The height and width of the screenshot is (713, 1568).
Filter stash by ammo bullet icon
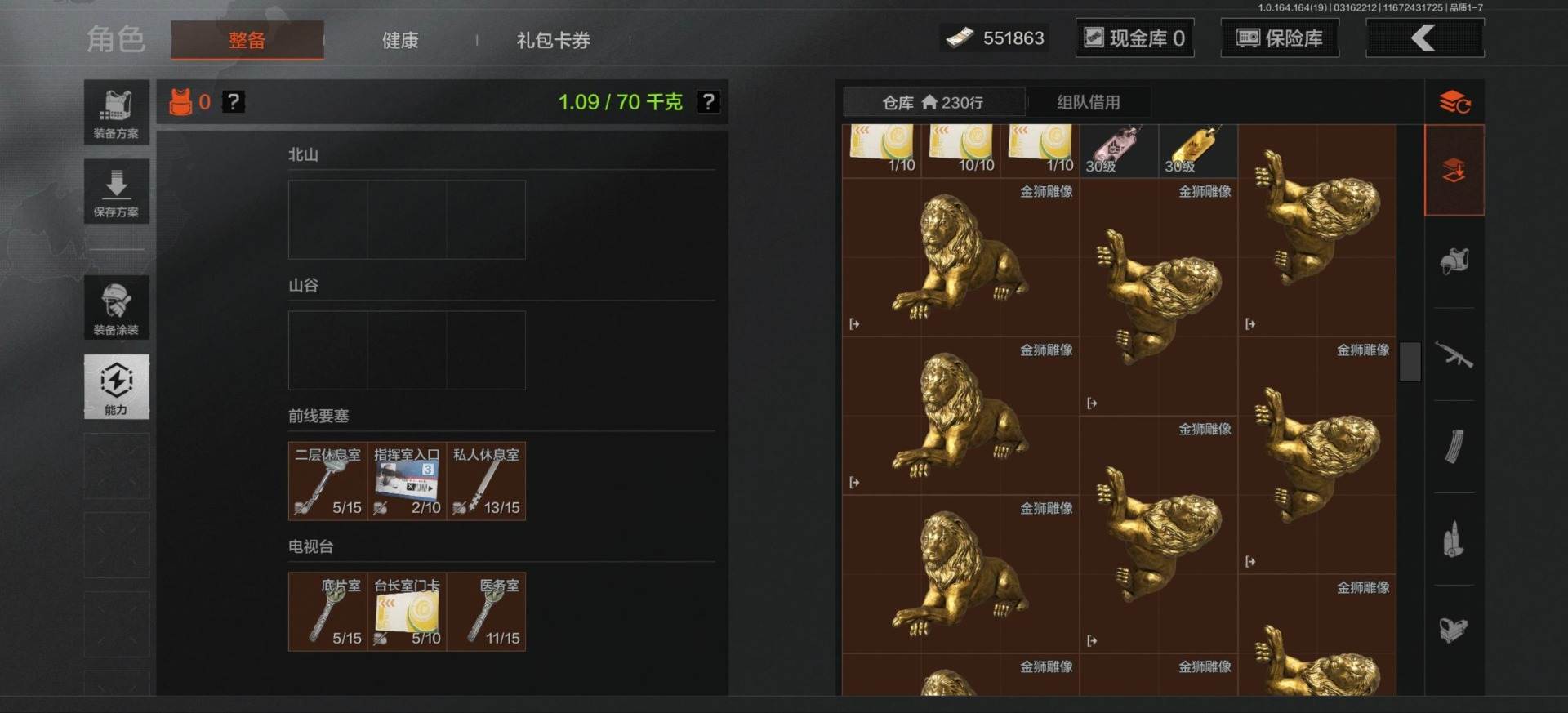click(1454, 539)
